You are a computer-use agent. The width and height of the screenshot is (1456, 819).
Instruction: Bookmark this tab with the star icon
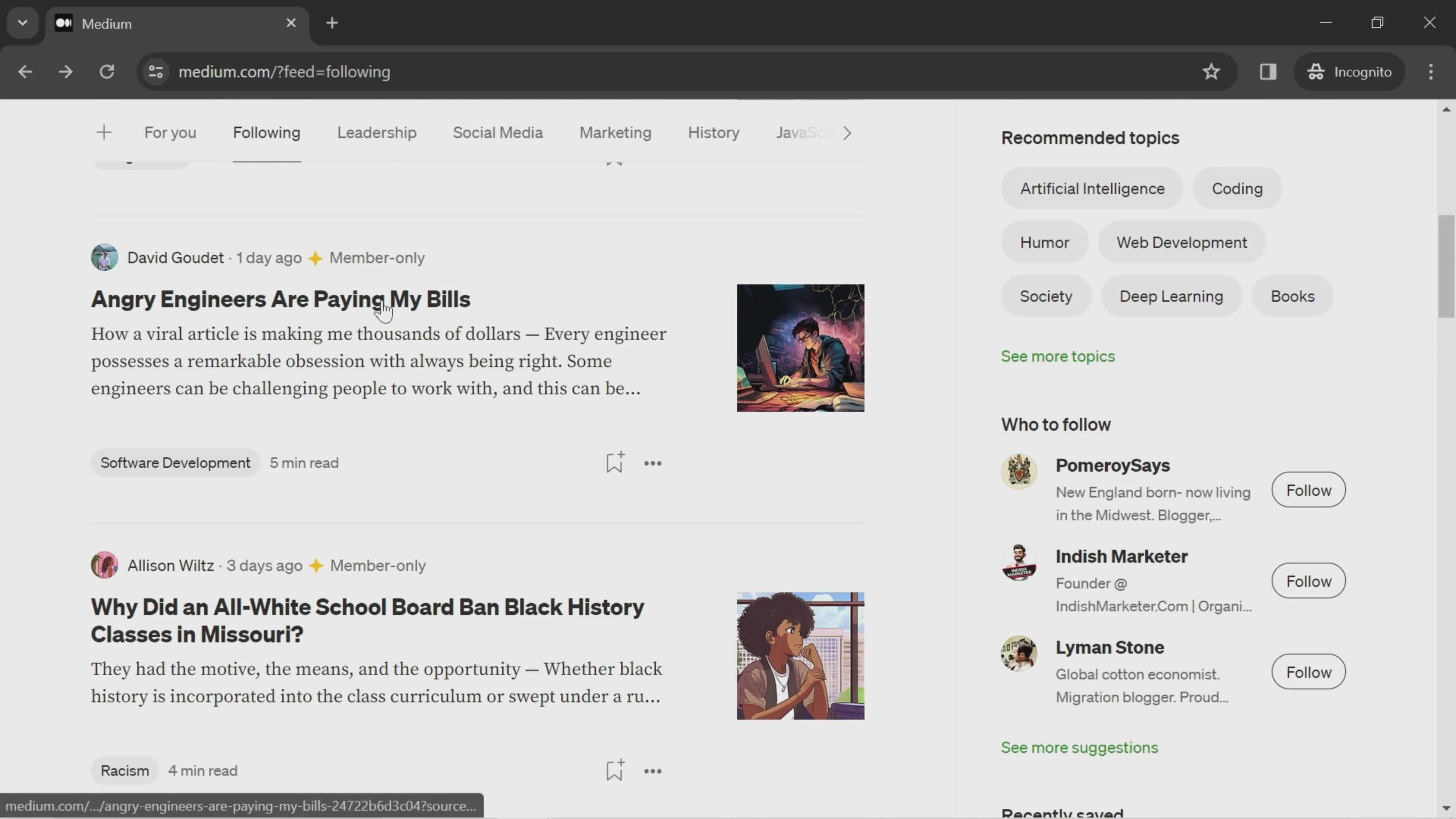coord(1211,72)
